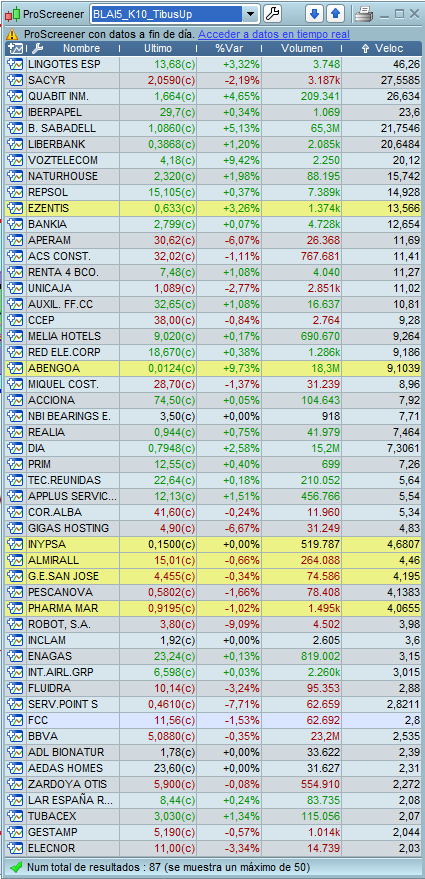Open the chart icon for ABENGOA
This screenshot has width=425, height=879.
13,368
